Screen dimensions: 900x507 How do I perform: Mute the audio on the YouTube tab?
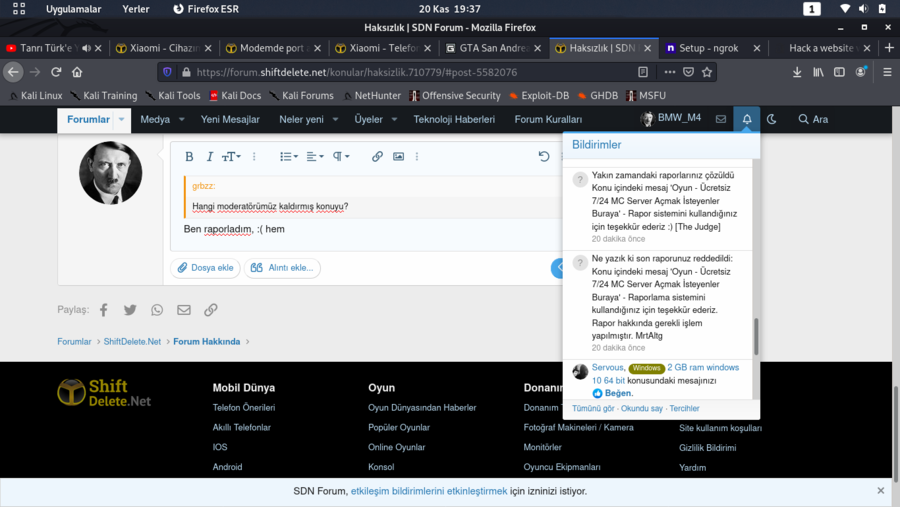(86, 48)
